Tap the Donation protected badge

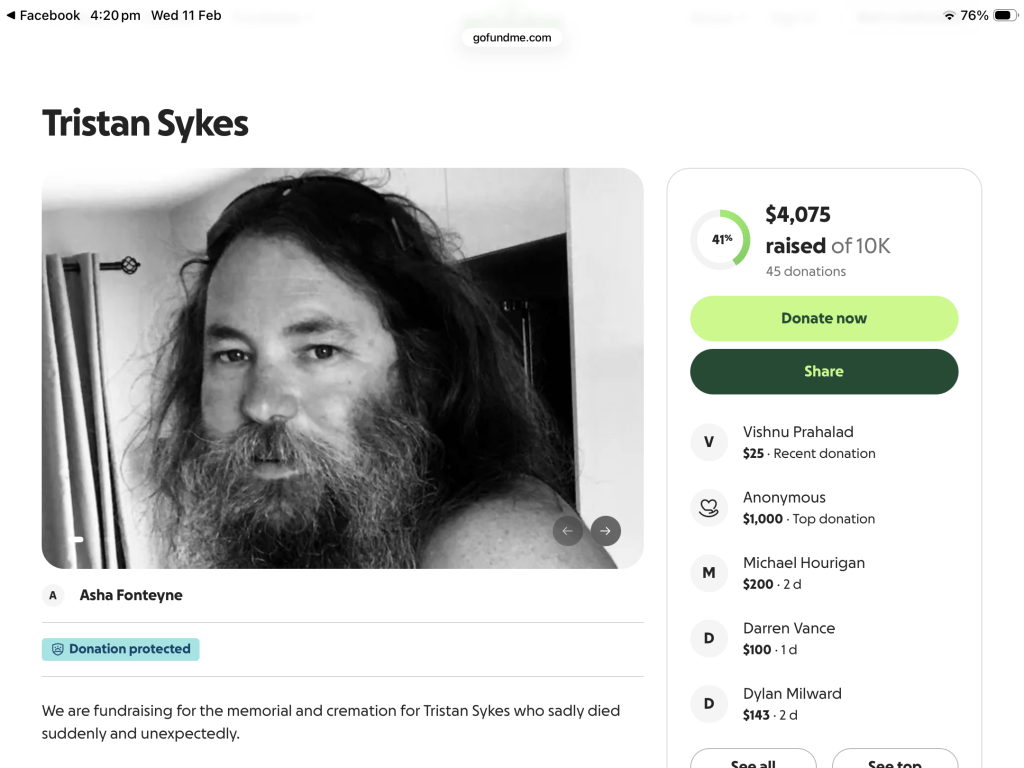(x=121, y=649)
